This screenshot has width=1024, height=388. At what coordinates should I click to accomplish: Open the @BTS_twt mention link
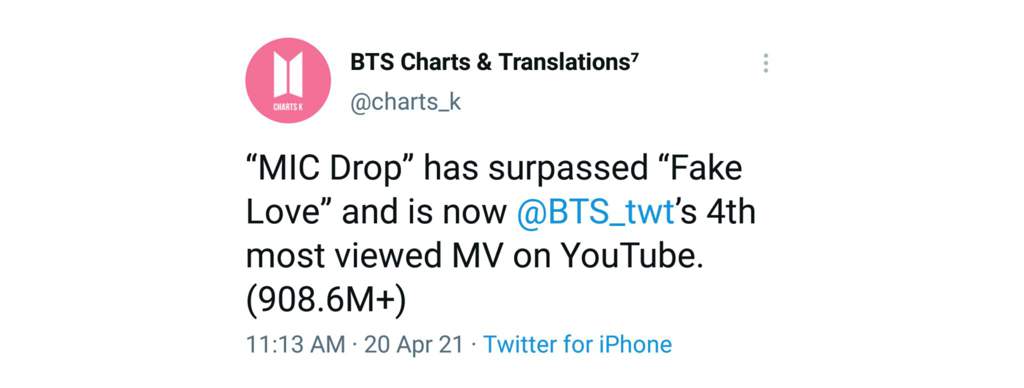[594, 213]
